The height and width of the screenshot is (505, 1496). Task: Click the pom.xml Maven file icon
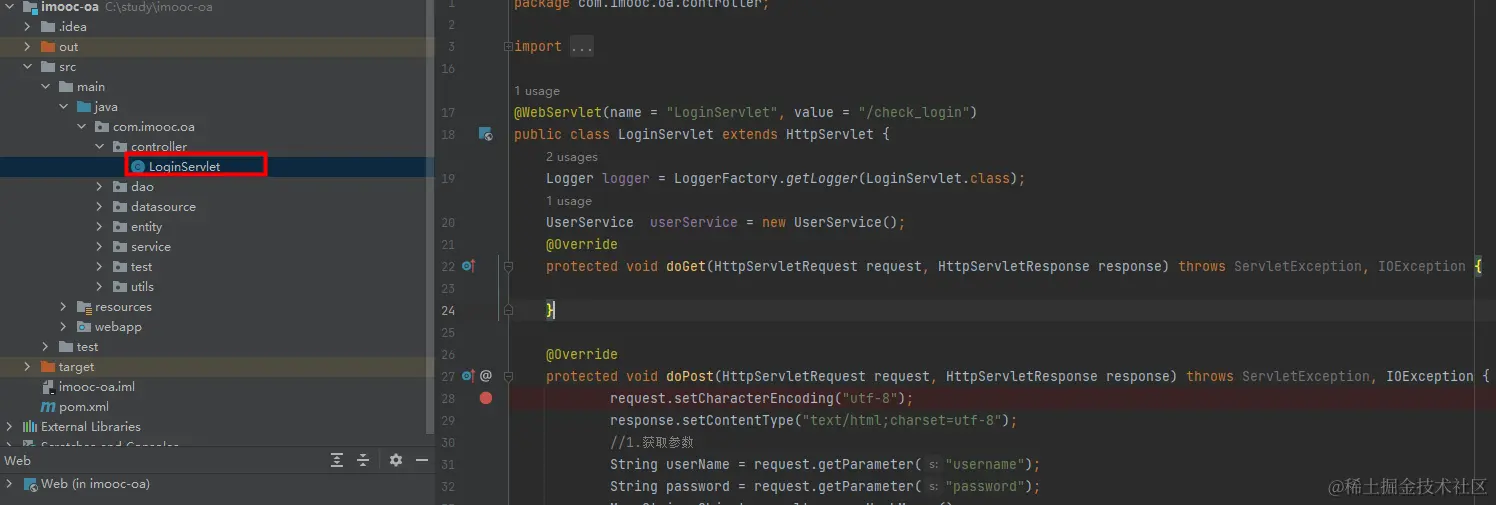click(48, 407)
